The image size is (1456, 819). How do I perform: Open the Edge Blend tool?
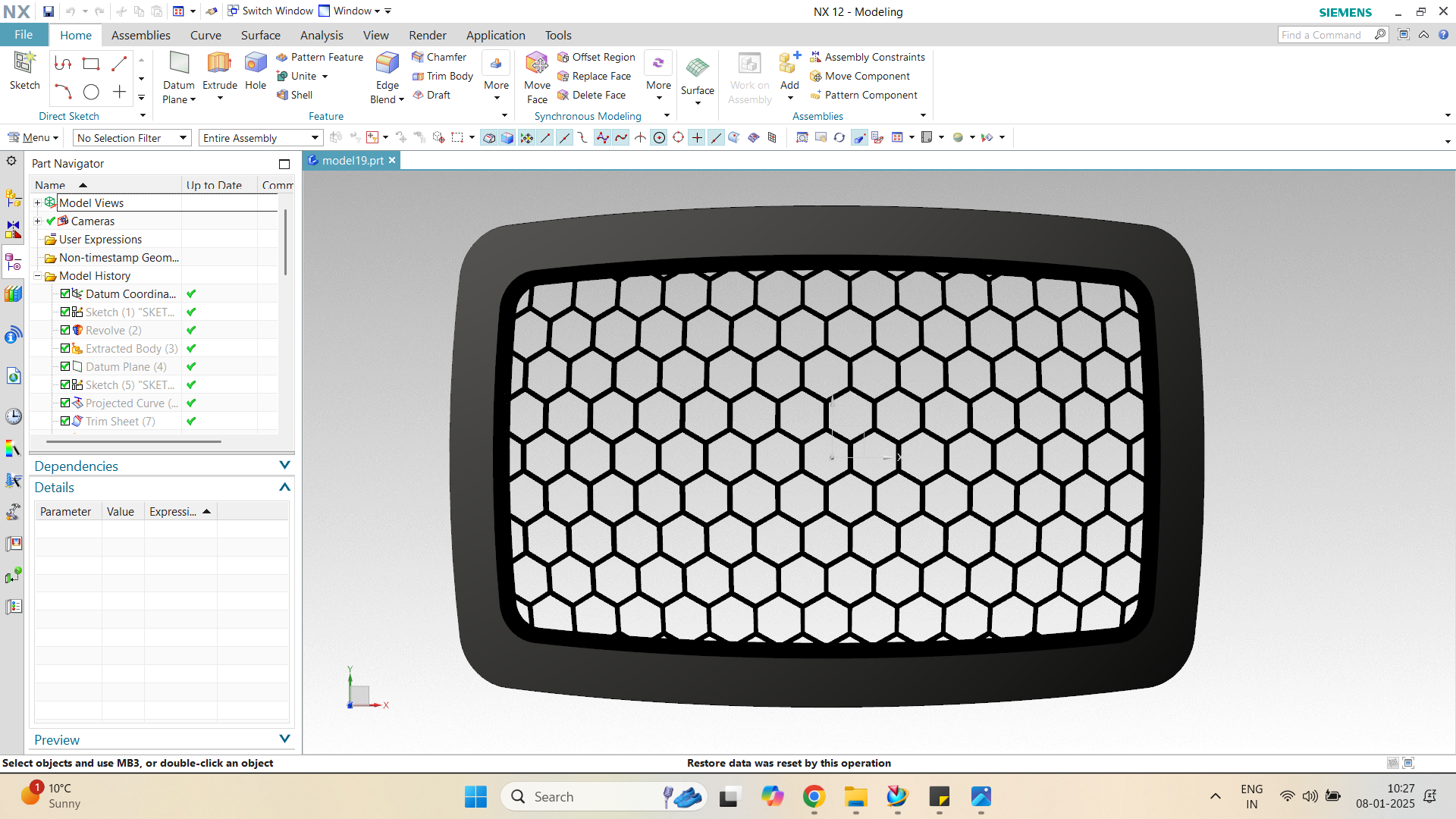tap(387, 64)
